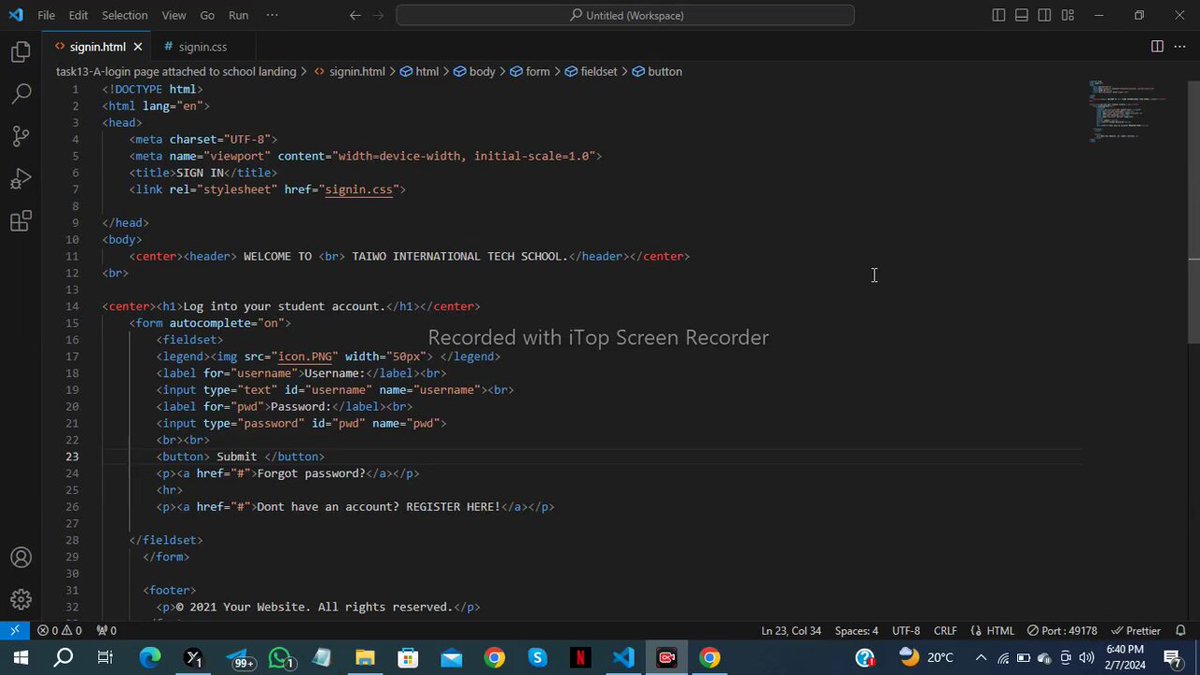This screenshot has width=1200, height=675.
Task: Open the Edit menu
Action: tap(79, 15)
